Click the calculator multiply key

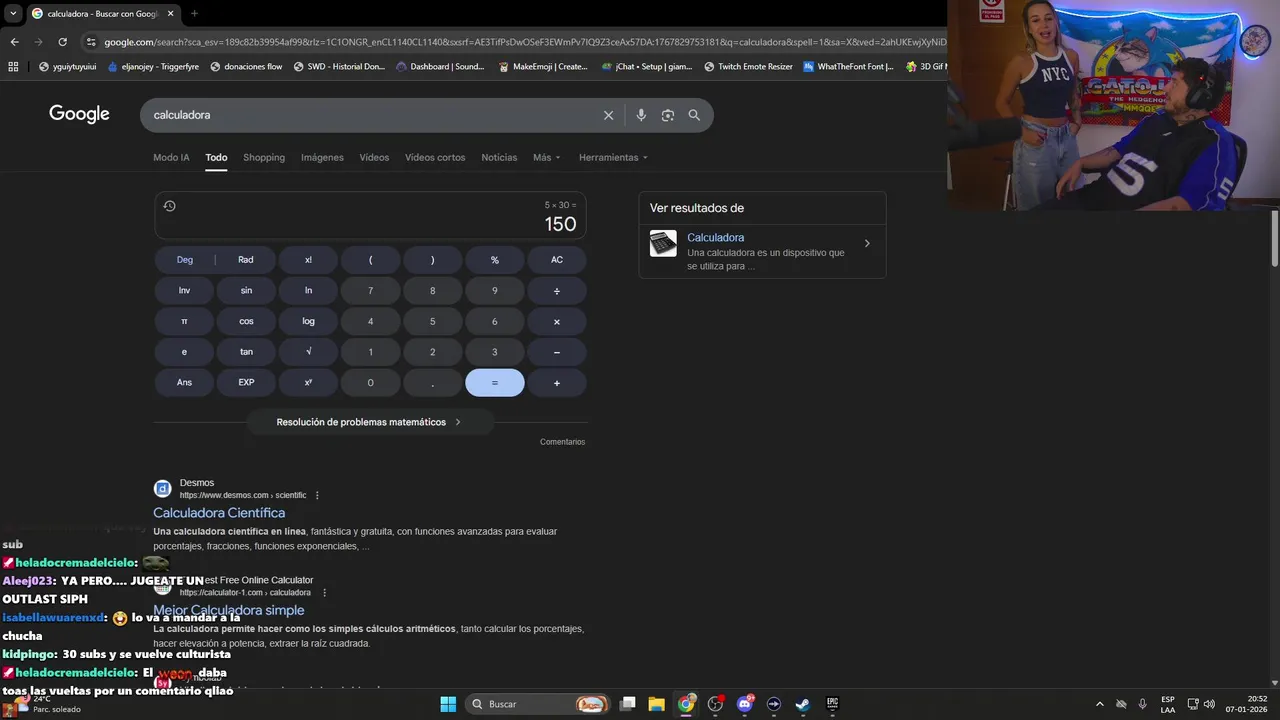point(557,322)
